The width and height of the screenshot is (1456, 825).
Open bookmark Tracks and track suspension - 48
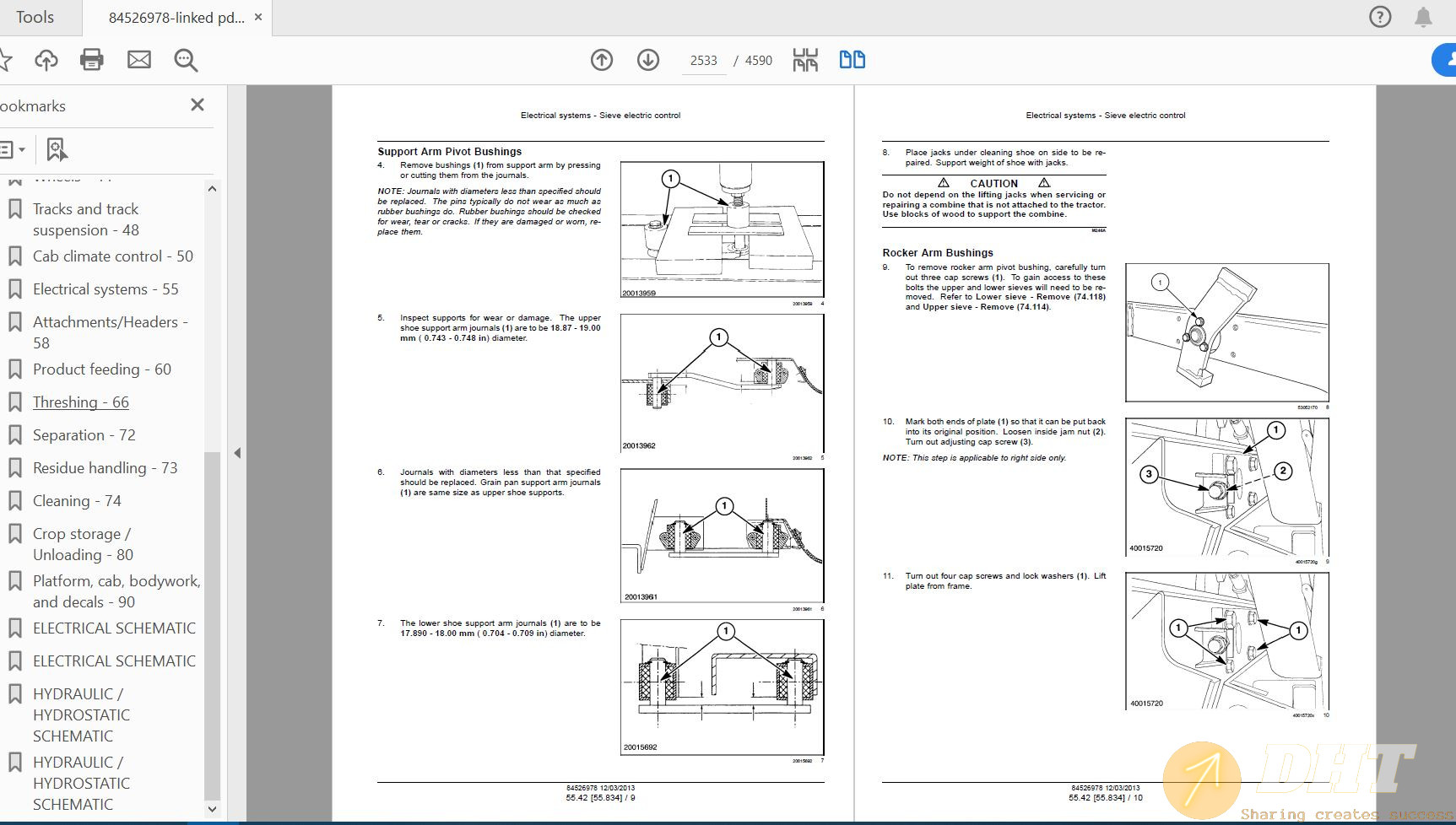[x=86, y=219]
